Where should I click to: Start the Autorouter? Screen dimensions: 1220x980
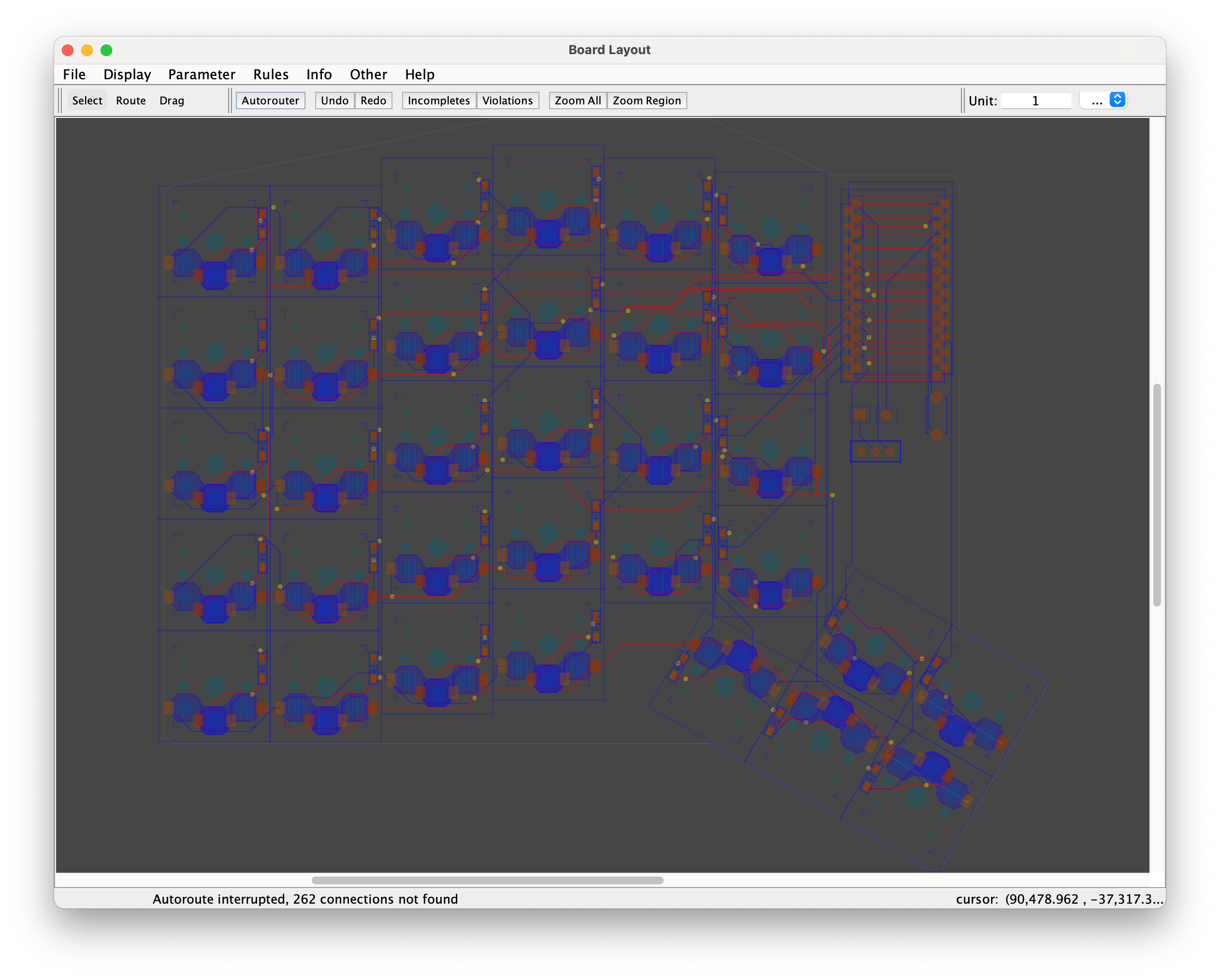coord(271,100)
